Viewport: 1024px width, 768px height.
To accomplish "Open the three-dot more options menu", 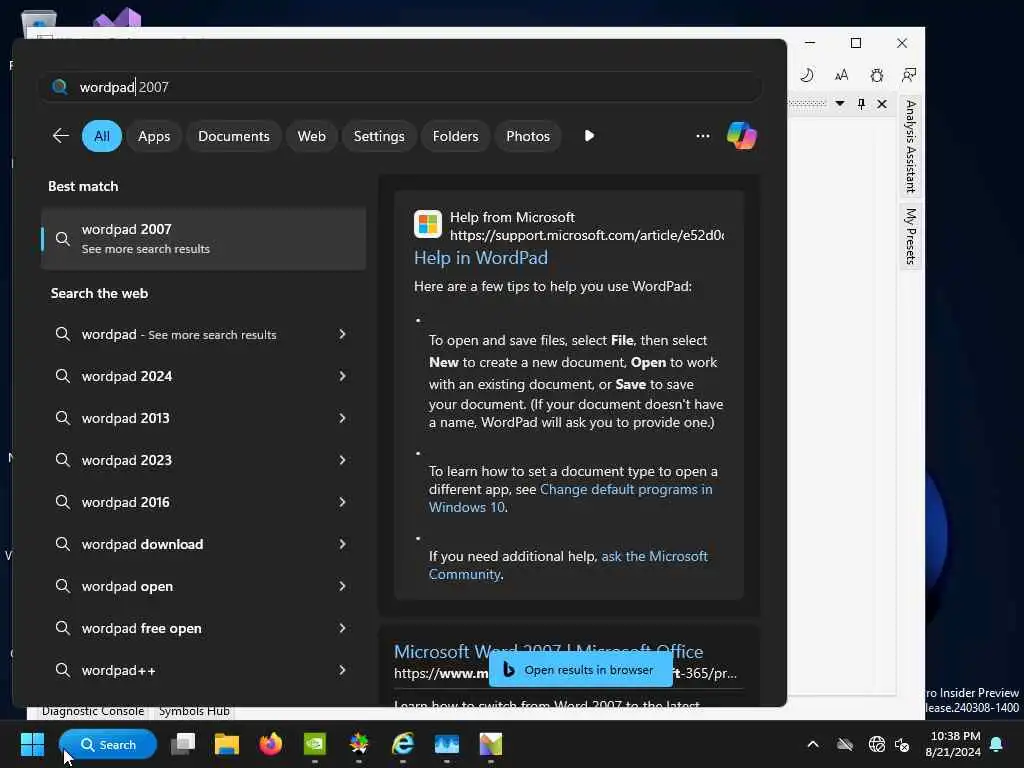I will point(703,136).
